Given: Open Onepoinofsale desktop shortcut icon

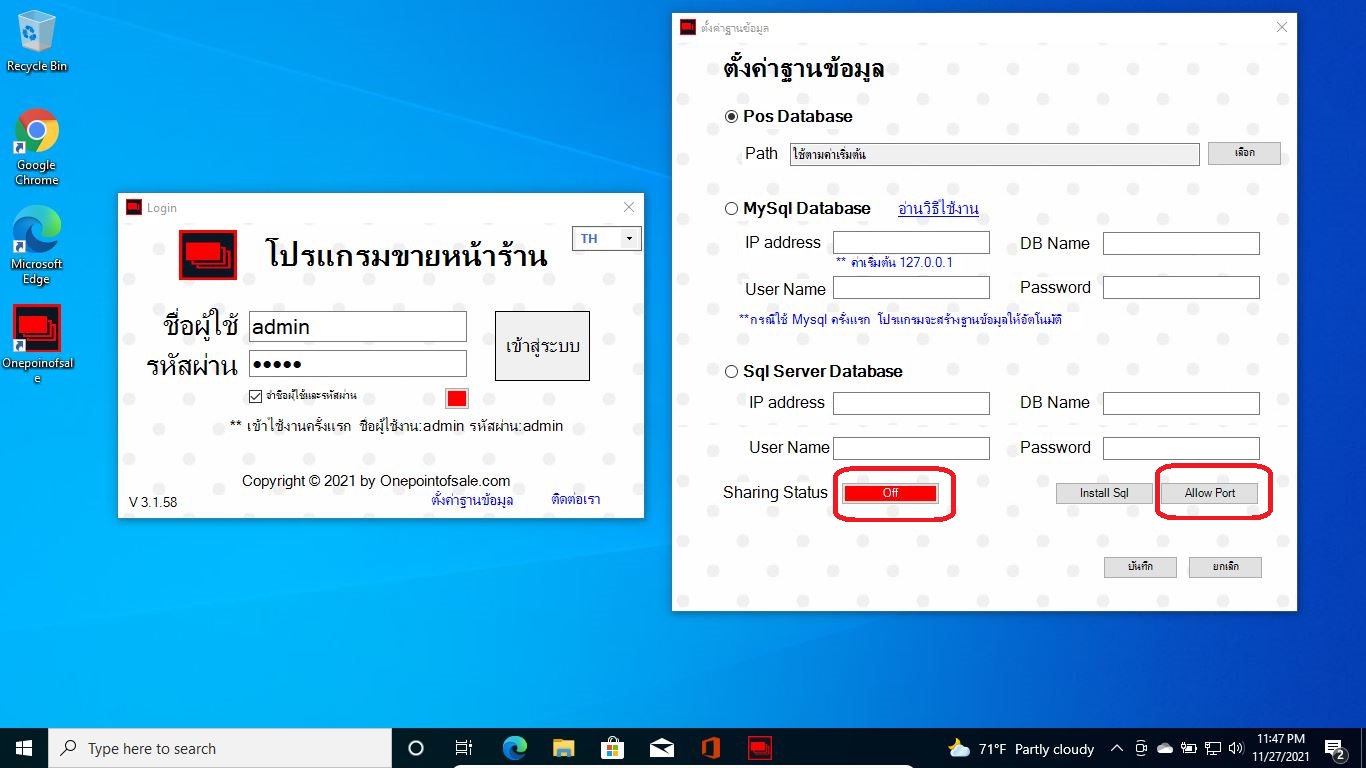Looking at the screenshot, I should click(37, 330).
